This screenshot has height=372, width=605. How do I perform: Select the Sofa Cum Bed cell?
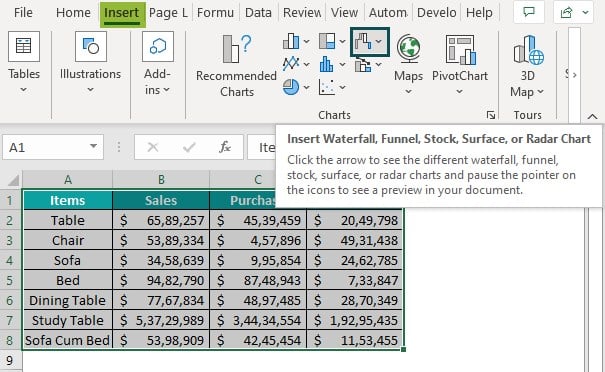tap(68, 340)
